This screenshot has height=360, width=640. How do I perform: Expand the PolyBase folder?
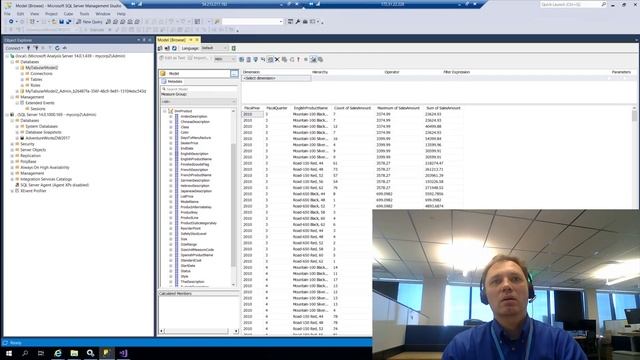(12, 162)
